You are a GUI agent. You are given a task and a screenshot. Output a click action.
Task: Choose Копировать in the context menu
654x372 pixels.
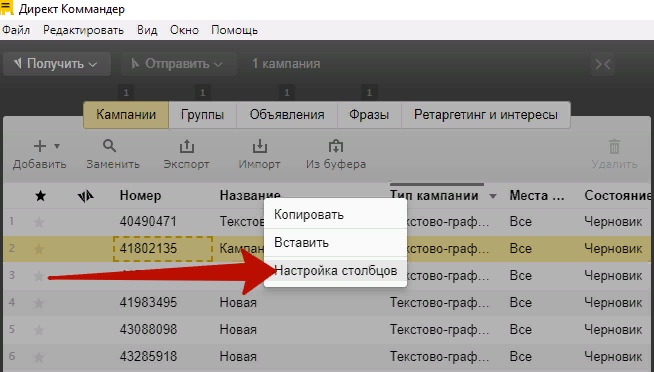(x=335, y=215)
